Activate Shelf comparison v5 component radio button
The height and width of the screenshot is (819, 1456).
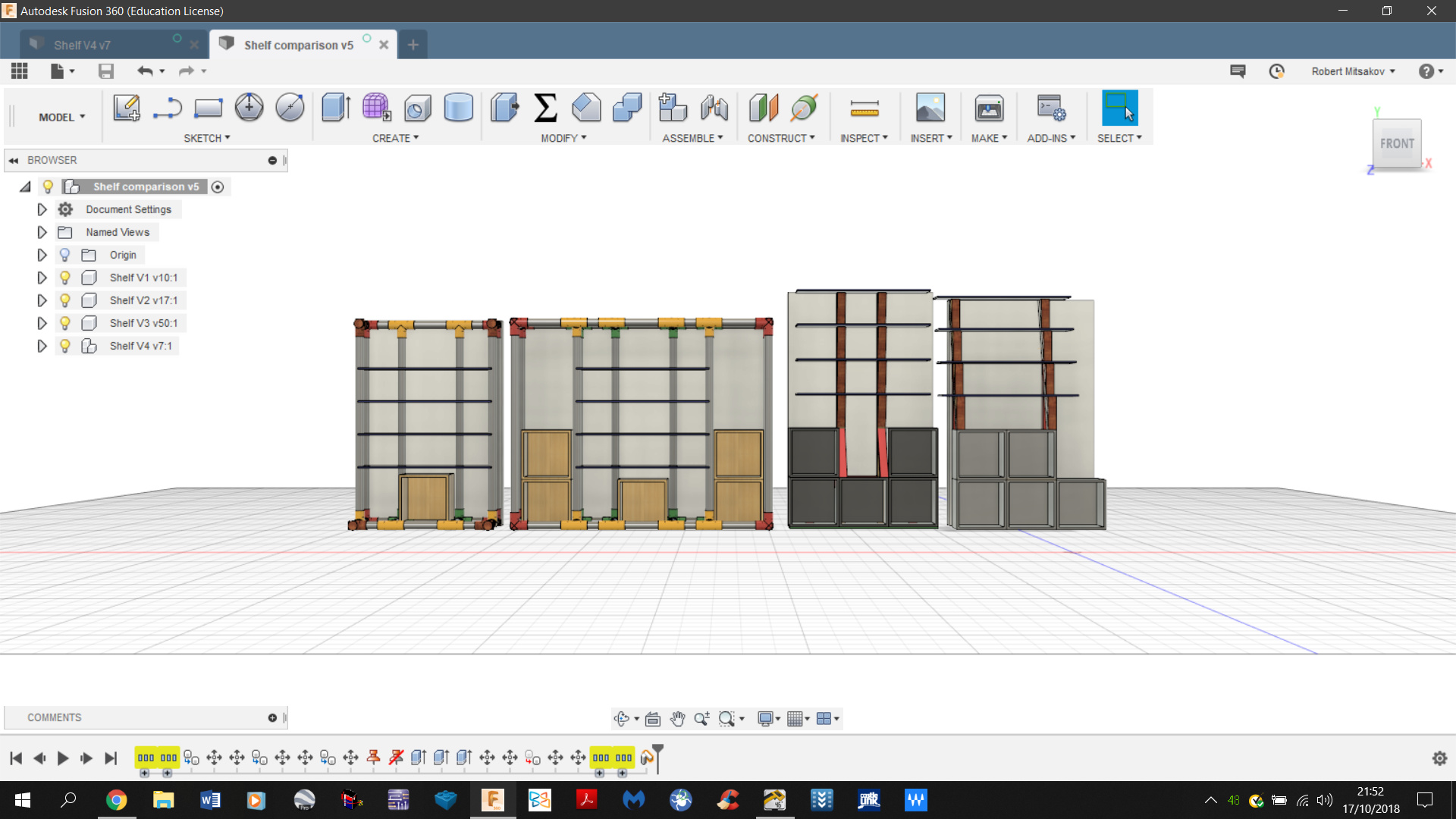(x=218, y=187)
